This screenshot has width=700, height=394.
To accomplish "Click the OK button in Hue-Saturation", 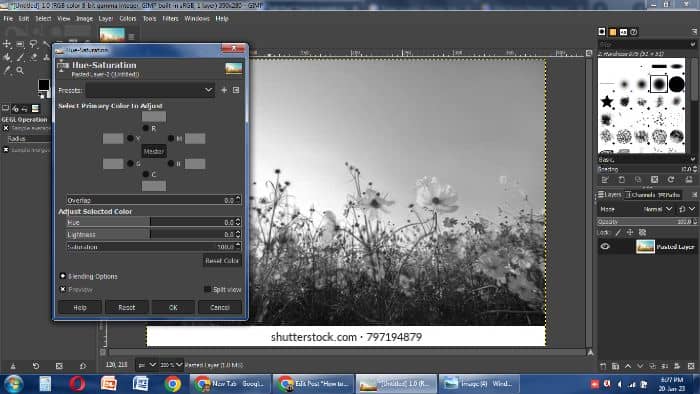I will pos(173,307).
